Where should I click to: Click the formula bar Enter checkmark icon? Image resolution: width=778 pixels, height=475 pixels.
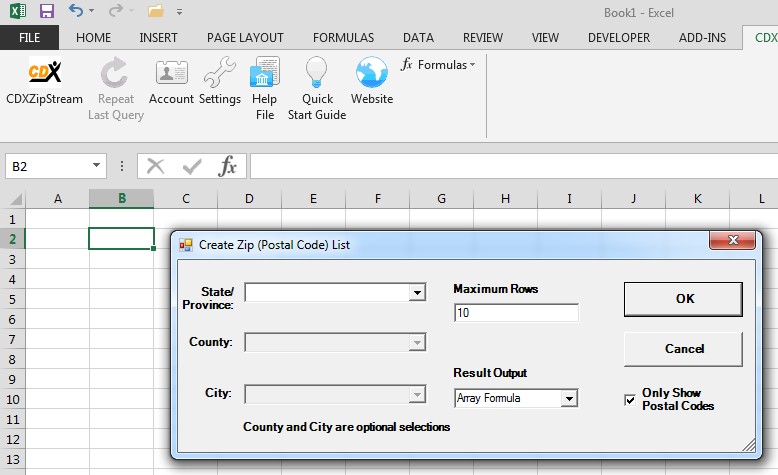[192, 166]
